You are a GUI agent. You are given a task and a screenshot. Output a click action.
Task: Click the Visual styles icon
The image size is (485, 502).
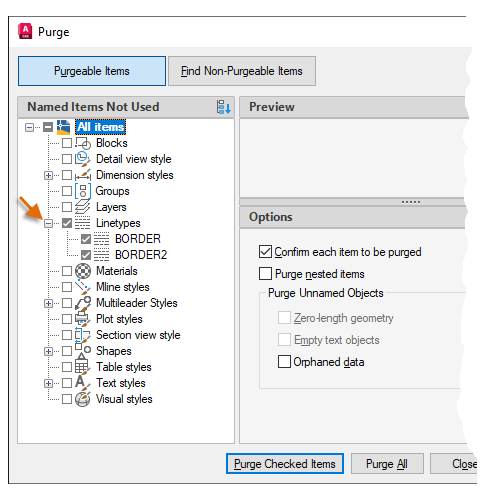coord(83,399)
